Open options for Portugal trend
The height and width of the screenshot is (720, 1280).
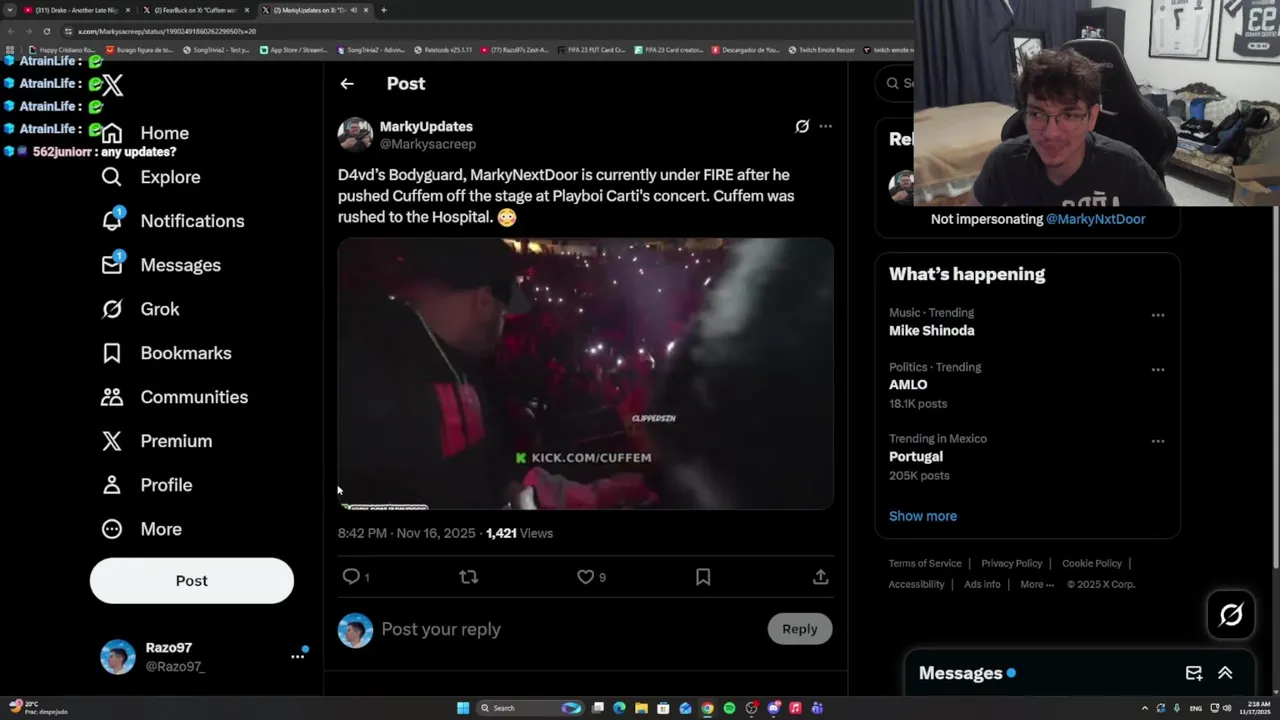(x=1157, y=441)
